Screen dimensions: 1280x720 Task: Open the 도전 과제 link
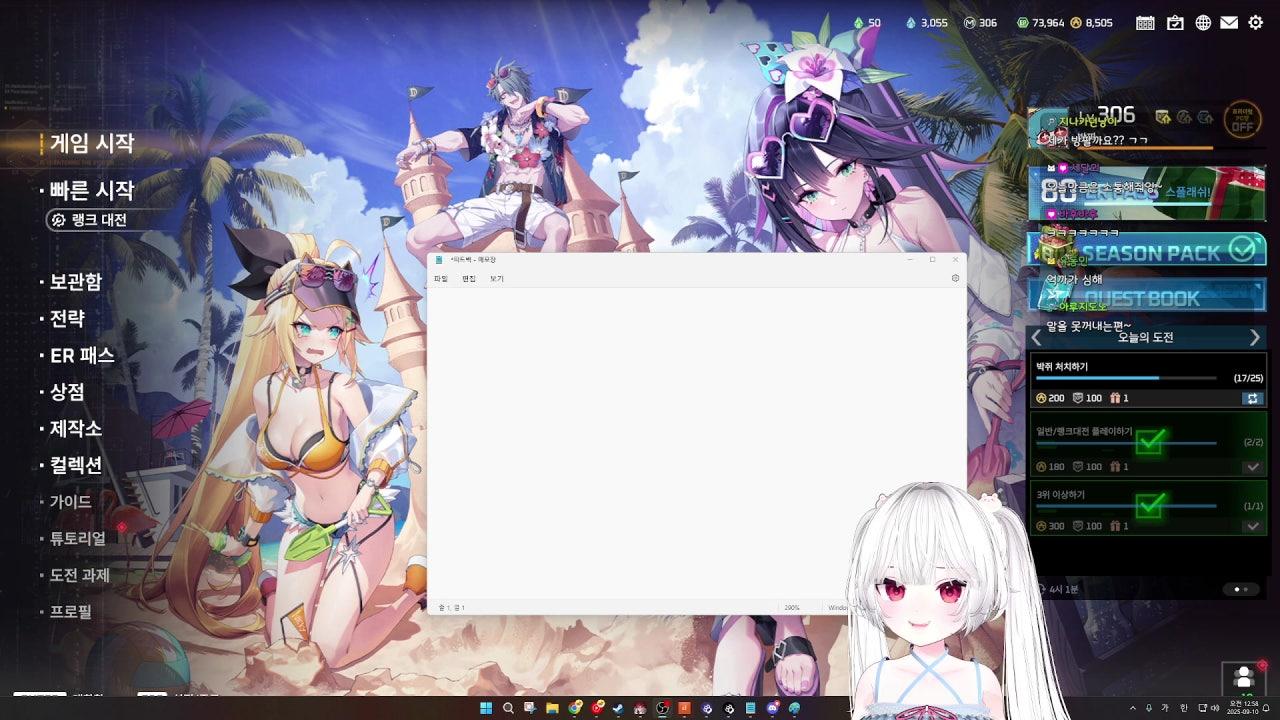tap(80, 575)
